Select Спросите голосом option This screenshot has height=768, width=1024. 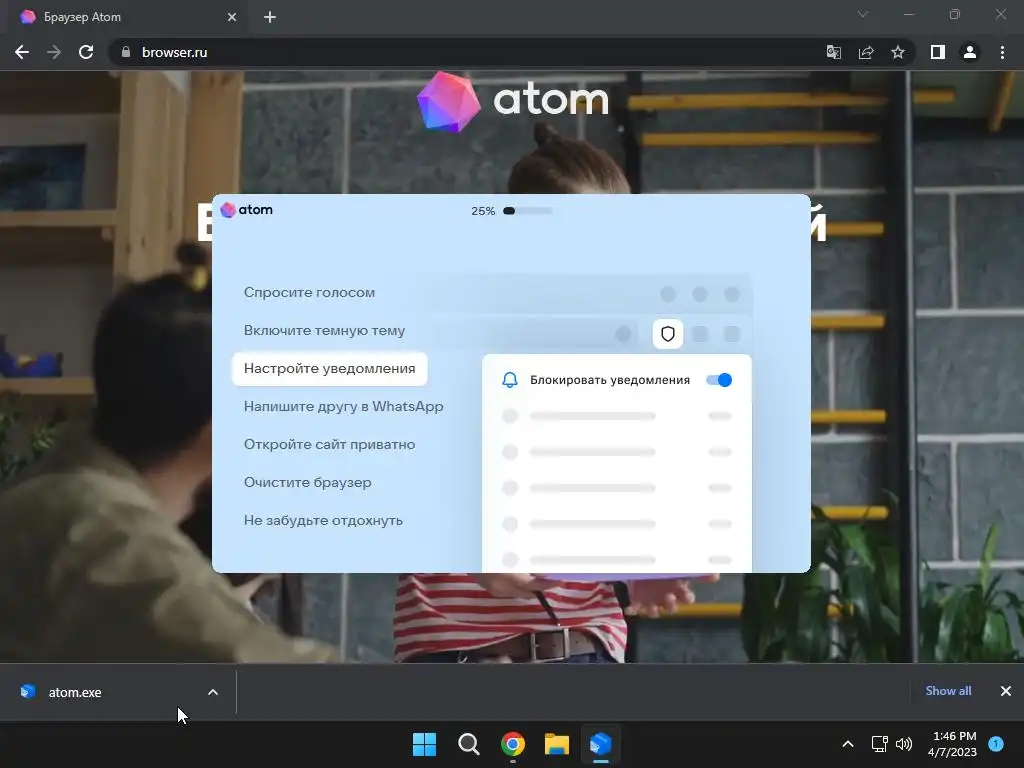coord(310,293)
